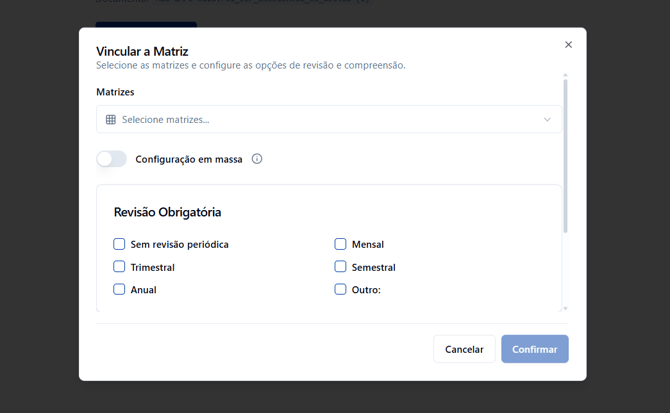This screenshot has height=413, width=670.
Task: Click the Configuração em massa label text
Action: tap(189, 159)
